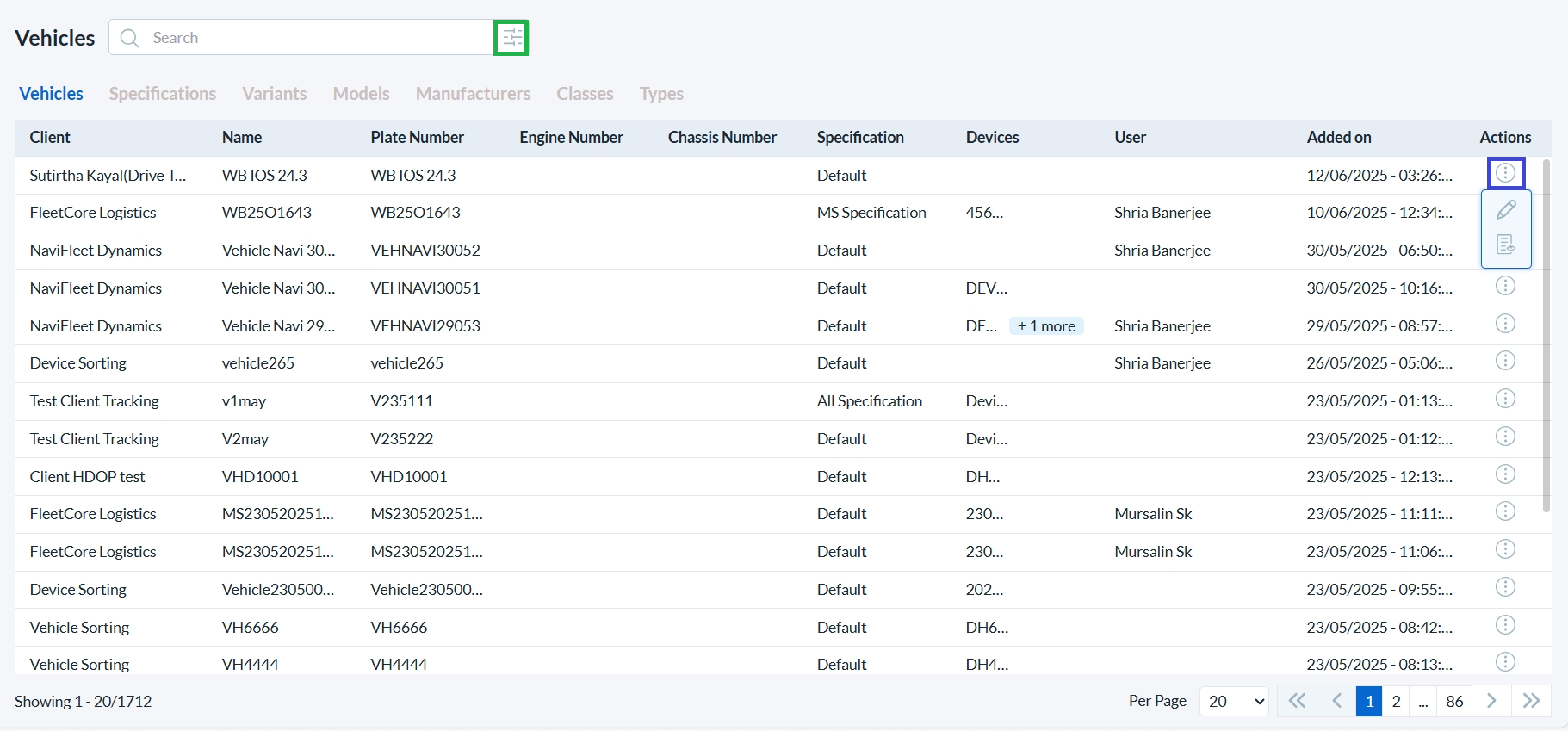This screenshot has width=1568, height=731.
Task: Open actions menu for vehicle265 row
Action: 1505,362
